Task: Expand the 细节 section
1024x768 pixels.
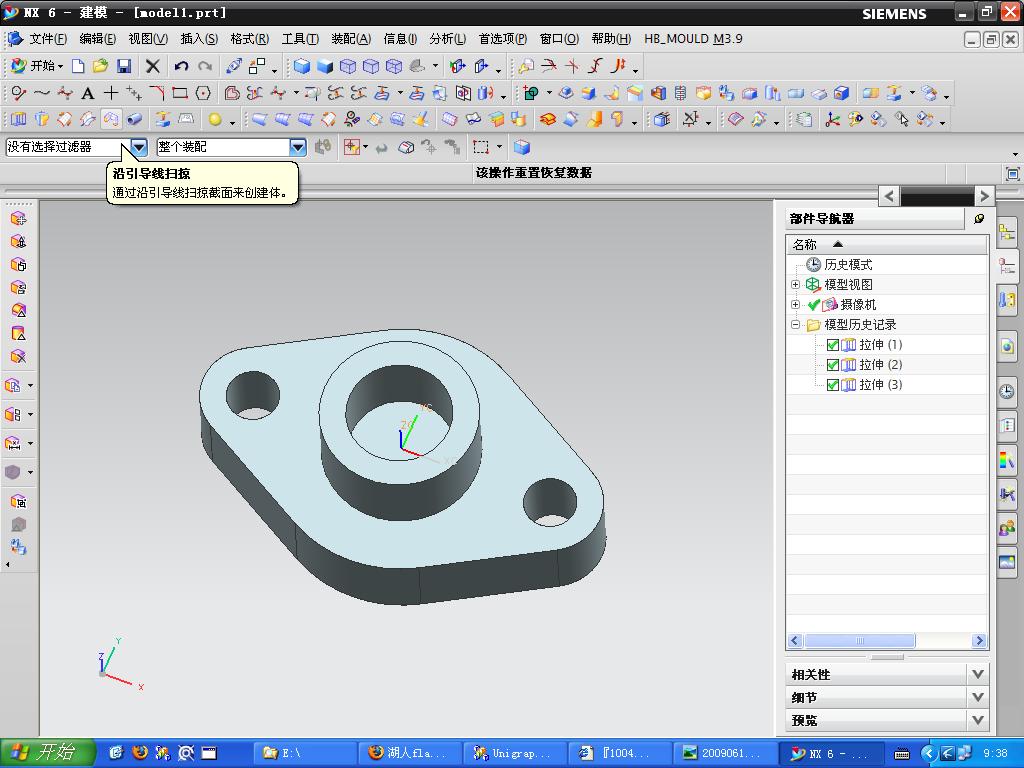Action: pos(978,697)
